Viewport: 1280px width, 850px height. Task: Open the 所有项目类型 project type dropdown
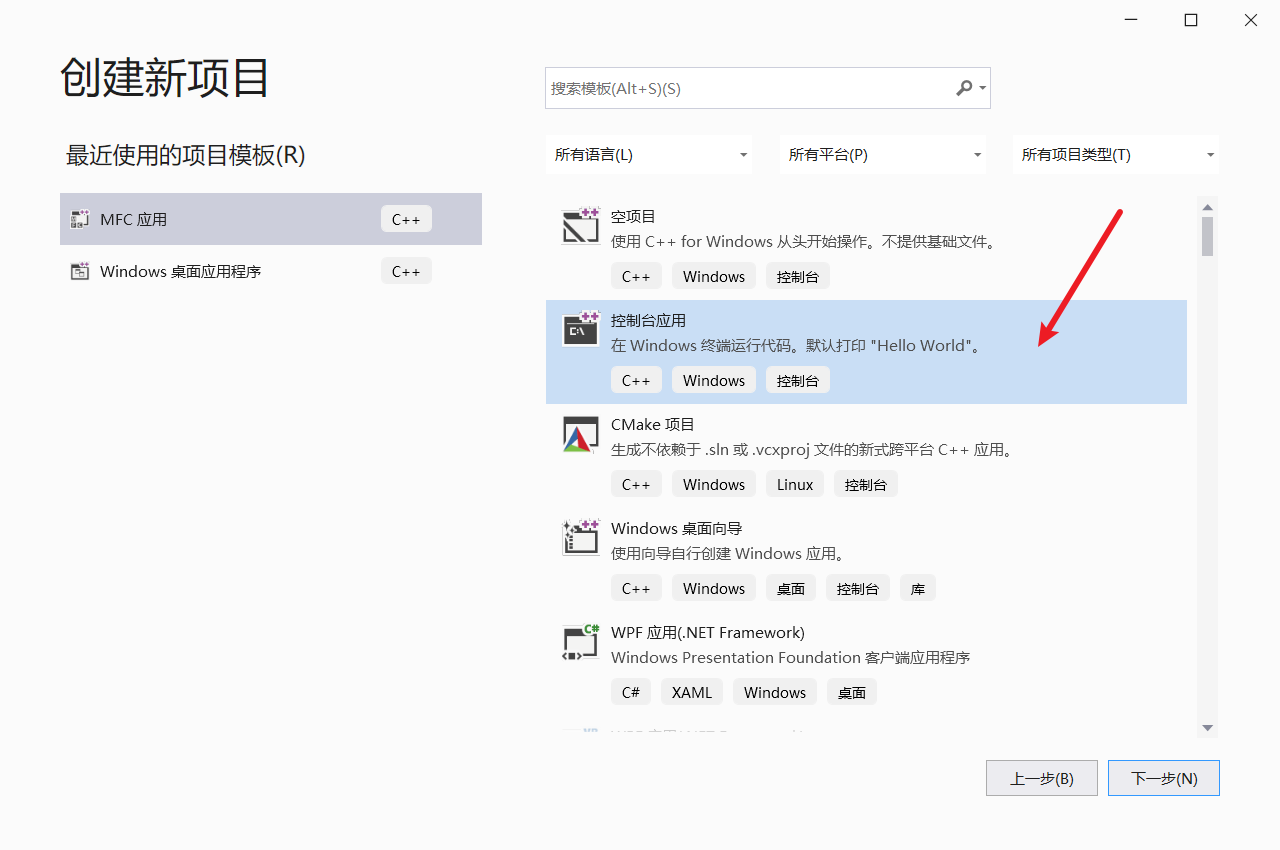(x=1115, y=154)
